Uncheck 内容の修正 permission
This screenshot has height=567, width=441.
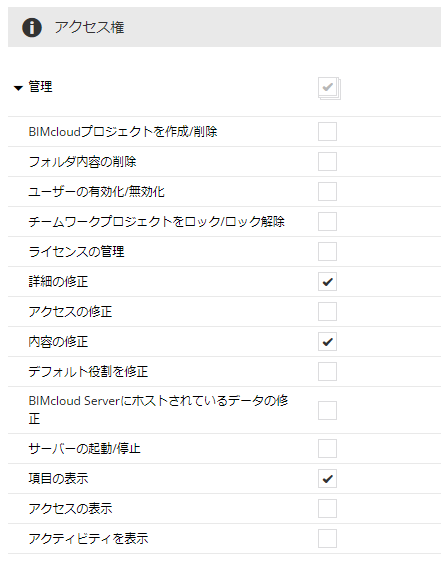coord(327,341)
